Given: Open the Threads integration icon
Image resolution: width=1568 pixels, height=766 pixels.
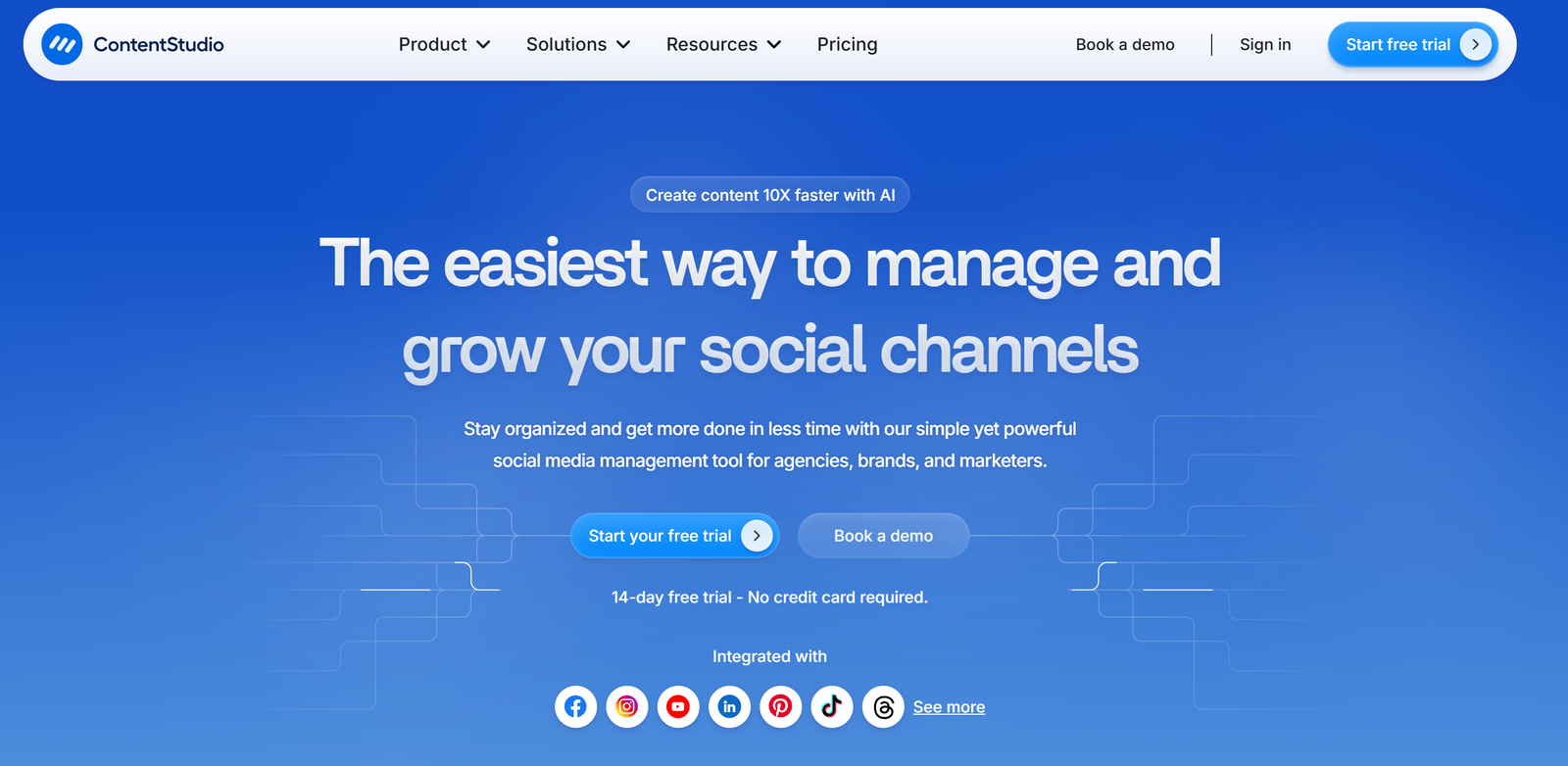Looking at the screenshot, I should [x=883, y=706].
